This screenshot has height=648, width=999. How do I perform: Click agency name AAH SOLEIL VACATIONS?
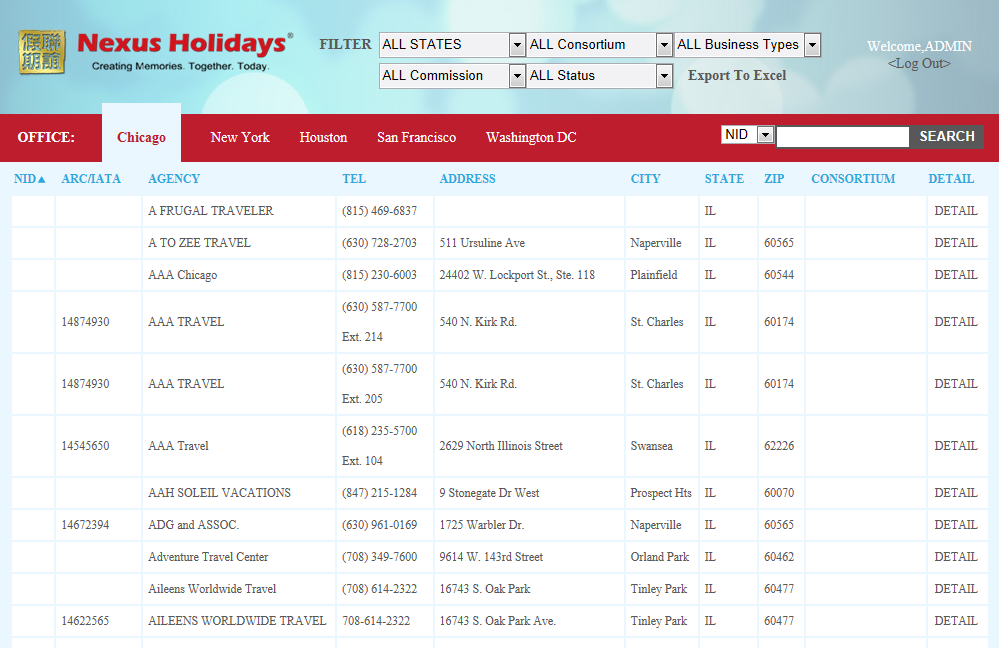pos(219,493)
